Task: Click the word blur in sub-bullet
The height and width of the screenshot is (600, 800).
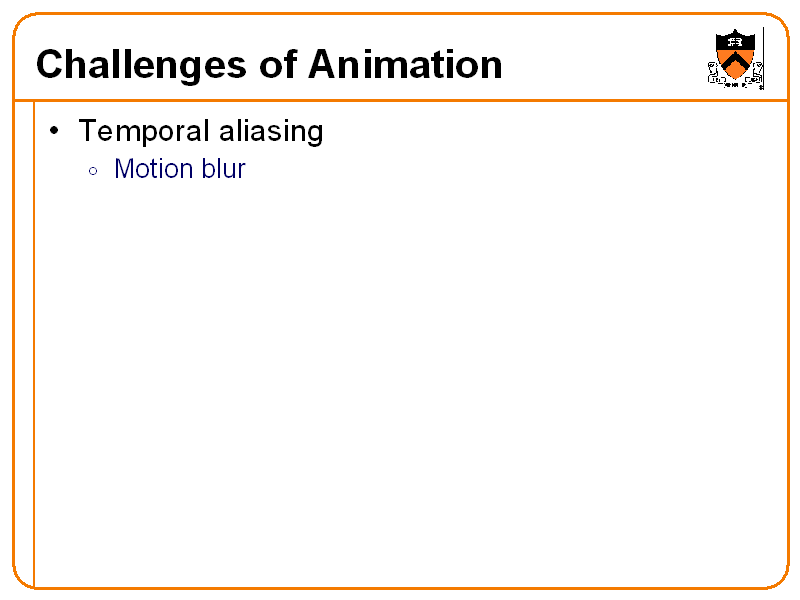Action: coord(224,169)
